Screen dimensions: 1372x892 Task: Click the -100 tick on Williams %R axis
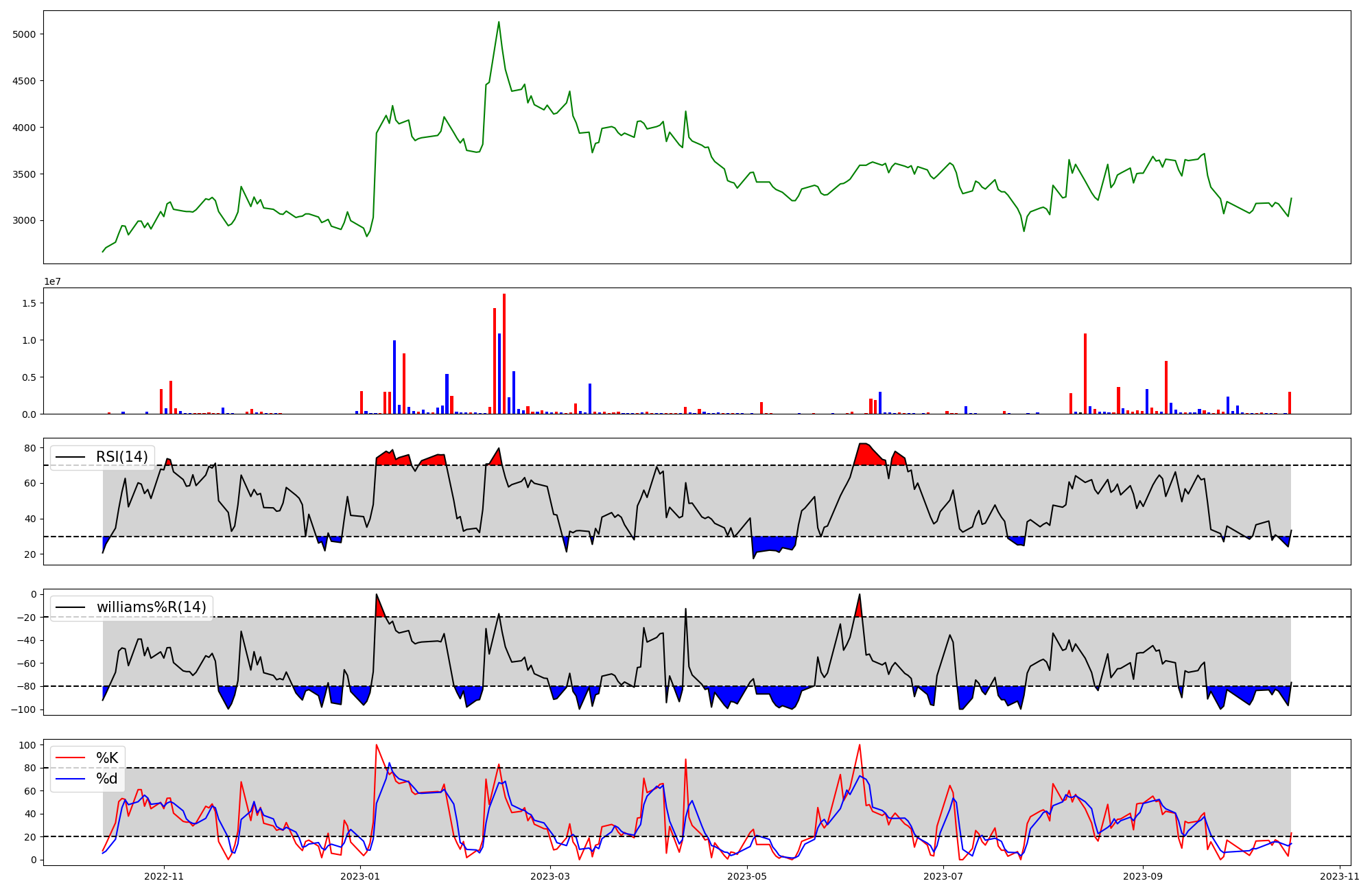[x=24, y=709]
